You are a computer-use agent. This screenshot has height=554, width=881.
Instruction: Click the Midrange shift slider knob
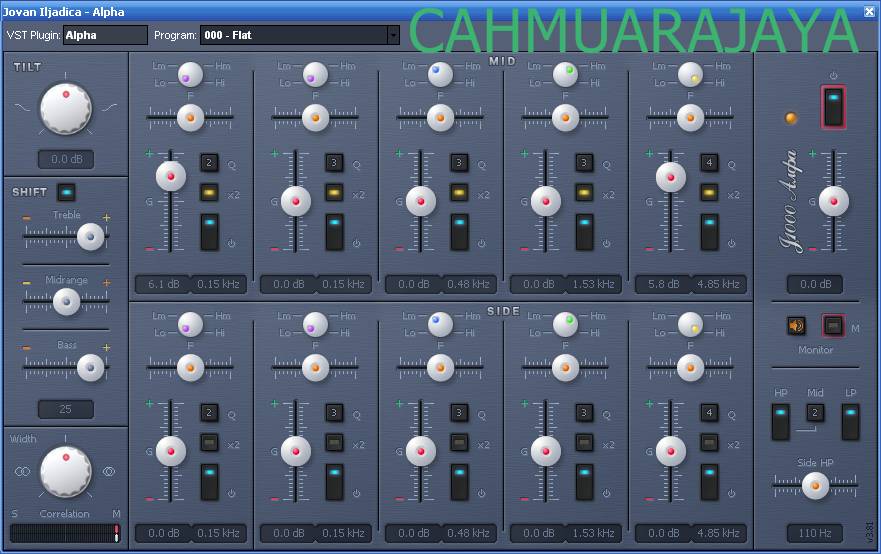tap(66, 302)
